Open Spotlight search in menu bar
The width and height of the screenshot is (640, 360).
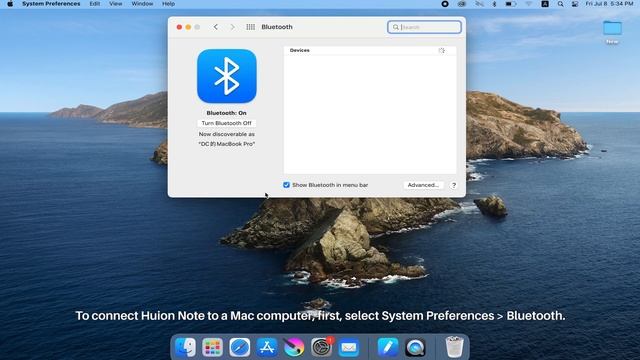click(560, 4)
